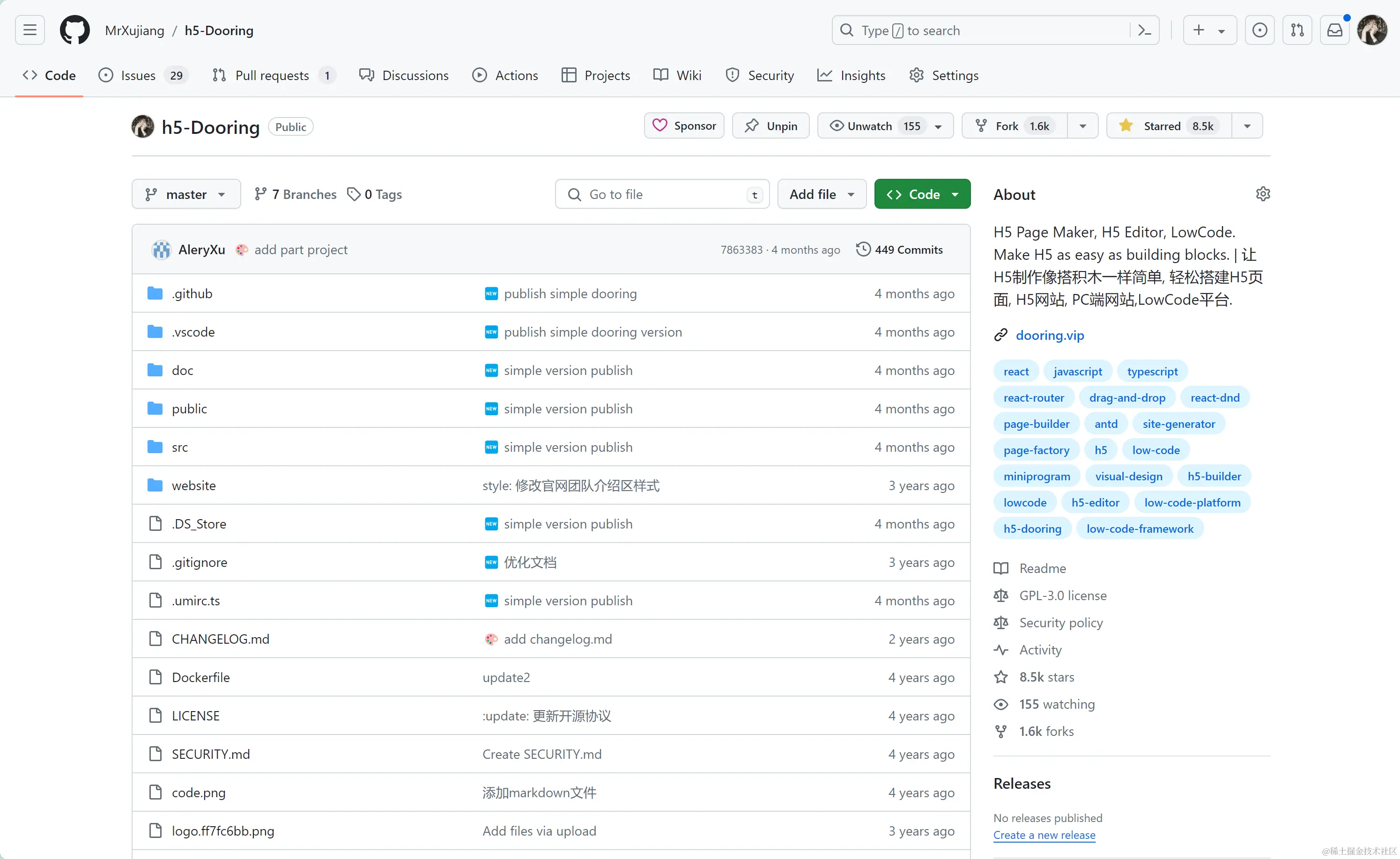Open the user avatar profile menu
Viewport: 1400px width, 859px height.
(1372, 30)
